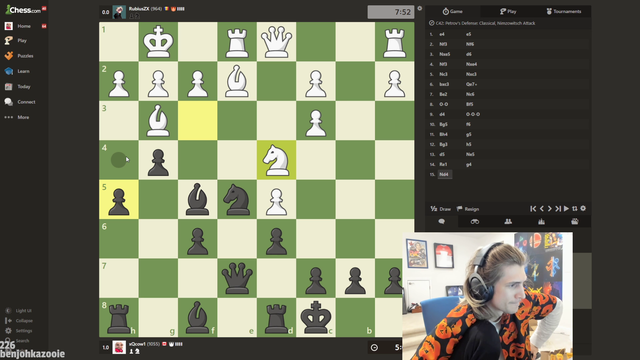Select the move Nxe5 in the list
The height and width of the screenshot is (360, 640).
click(x=445, y=54)
